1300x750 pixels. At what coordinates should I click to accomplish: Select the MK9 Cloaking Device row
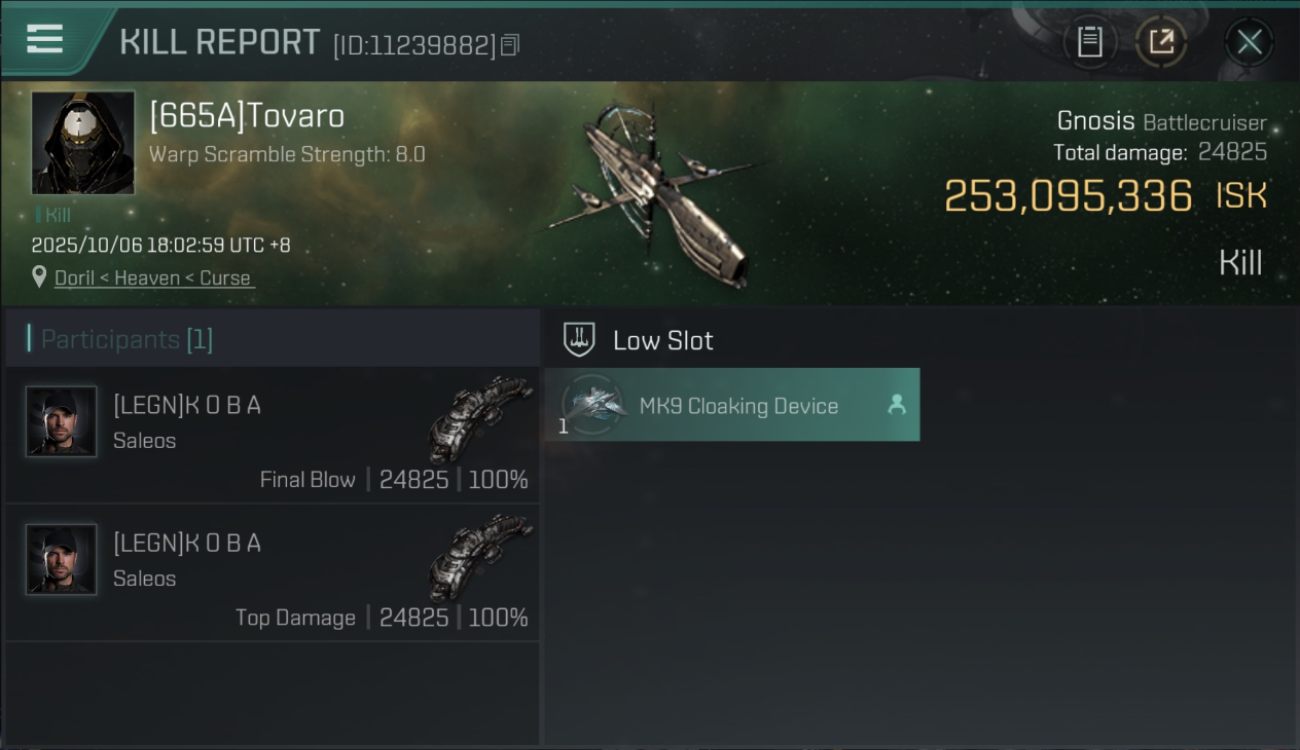tap(732, 404)
